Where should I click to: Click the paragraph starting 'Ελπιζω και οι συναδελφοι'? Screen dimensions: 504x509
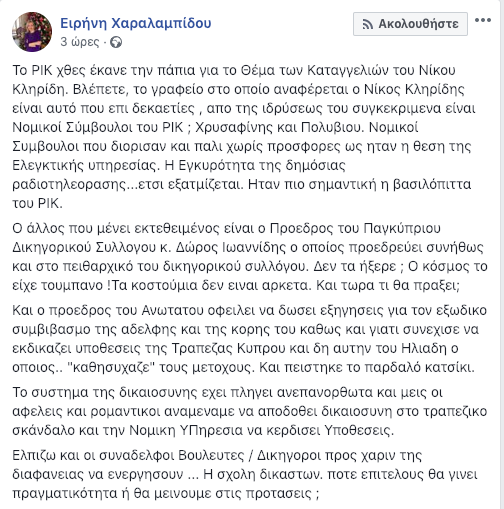click(x=245, y=474)
